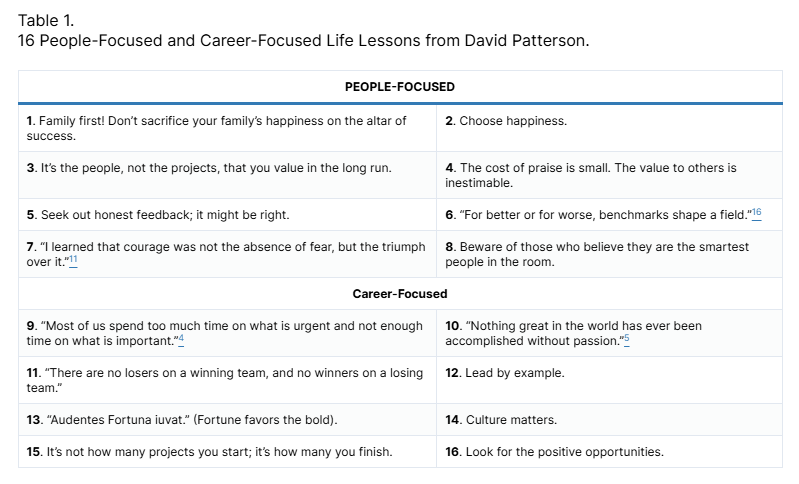Follow reference 4 after the urgent quote
Viewport: 799px width, 484px height.
click(x=181, y=340)
